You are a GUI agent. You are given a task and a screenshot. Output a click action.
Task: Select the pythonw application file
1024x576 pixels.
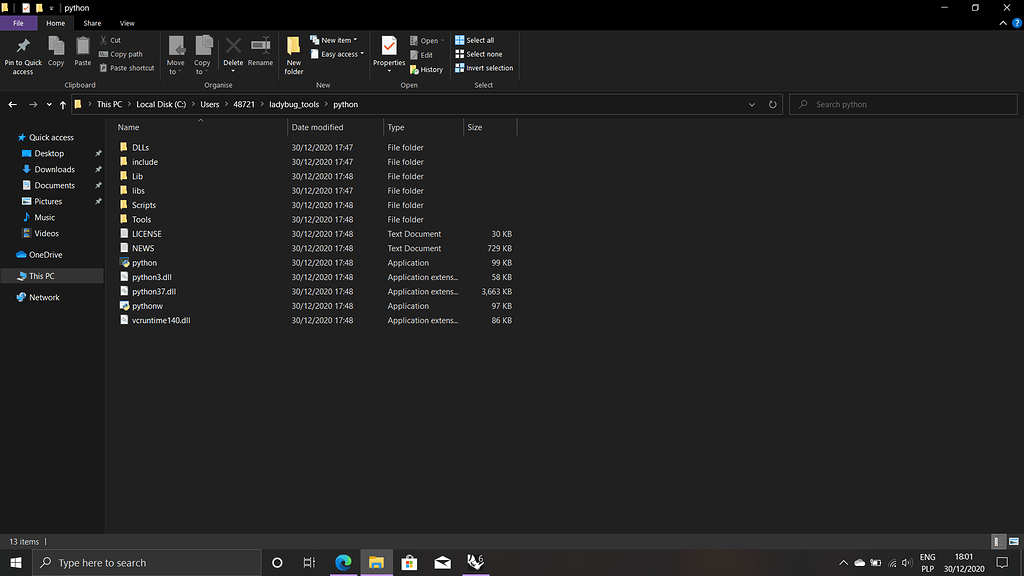click(x=147, y=306)
